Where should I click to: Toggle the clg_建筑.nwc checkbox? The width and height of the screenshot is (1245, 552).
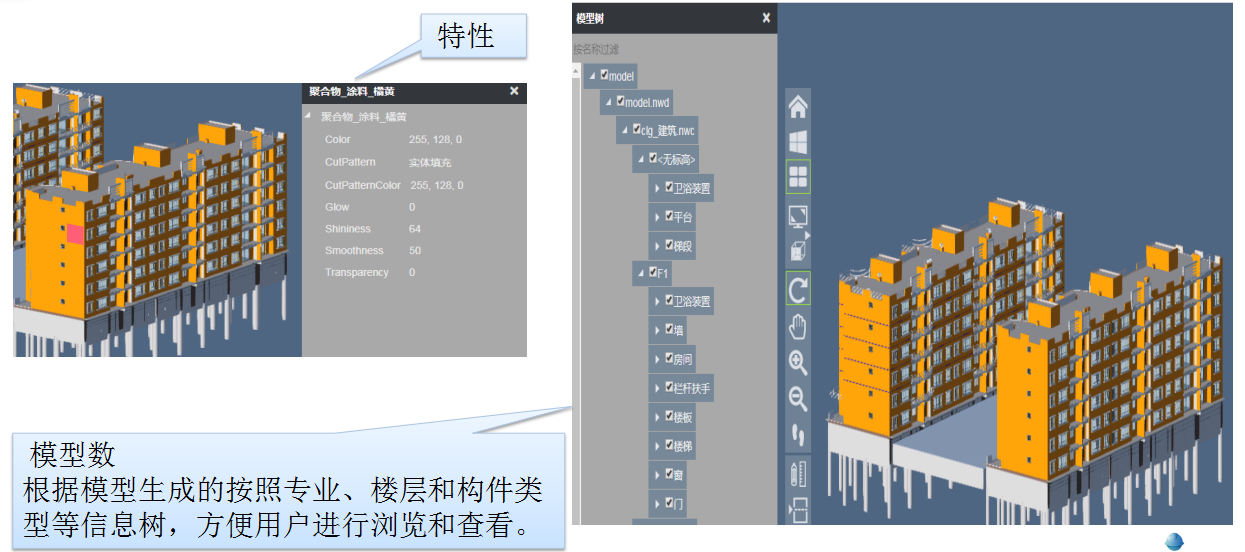click(x=636, y=129)
